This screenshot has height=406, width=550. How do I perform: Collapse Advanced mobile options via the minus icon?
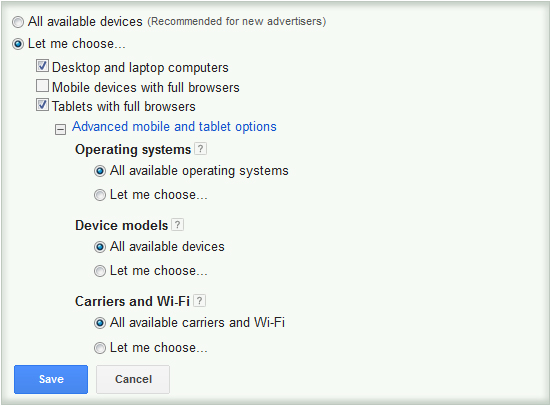click(x=60, y=129)
